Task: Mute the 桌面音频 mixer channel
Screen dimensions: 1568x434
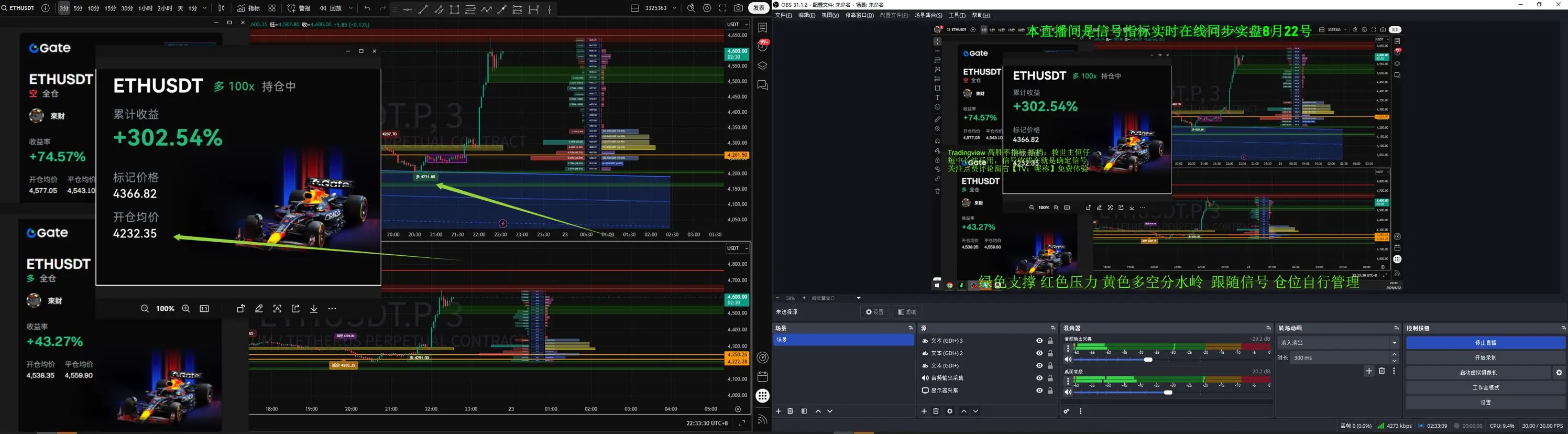Action: pos(1068,393)
